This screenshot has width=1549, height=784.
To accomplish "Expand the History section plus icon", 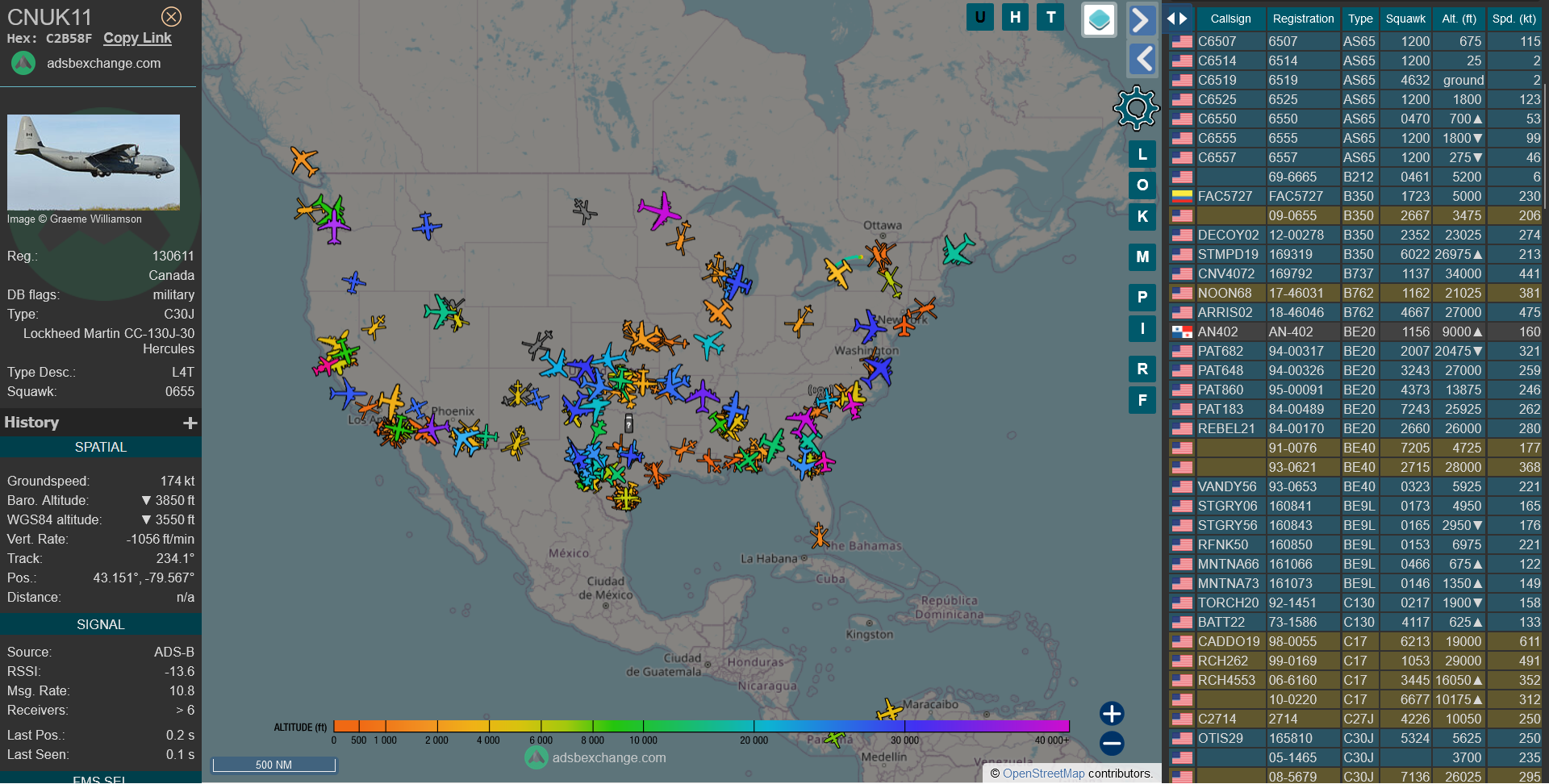I will (x=190, y=423).
